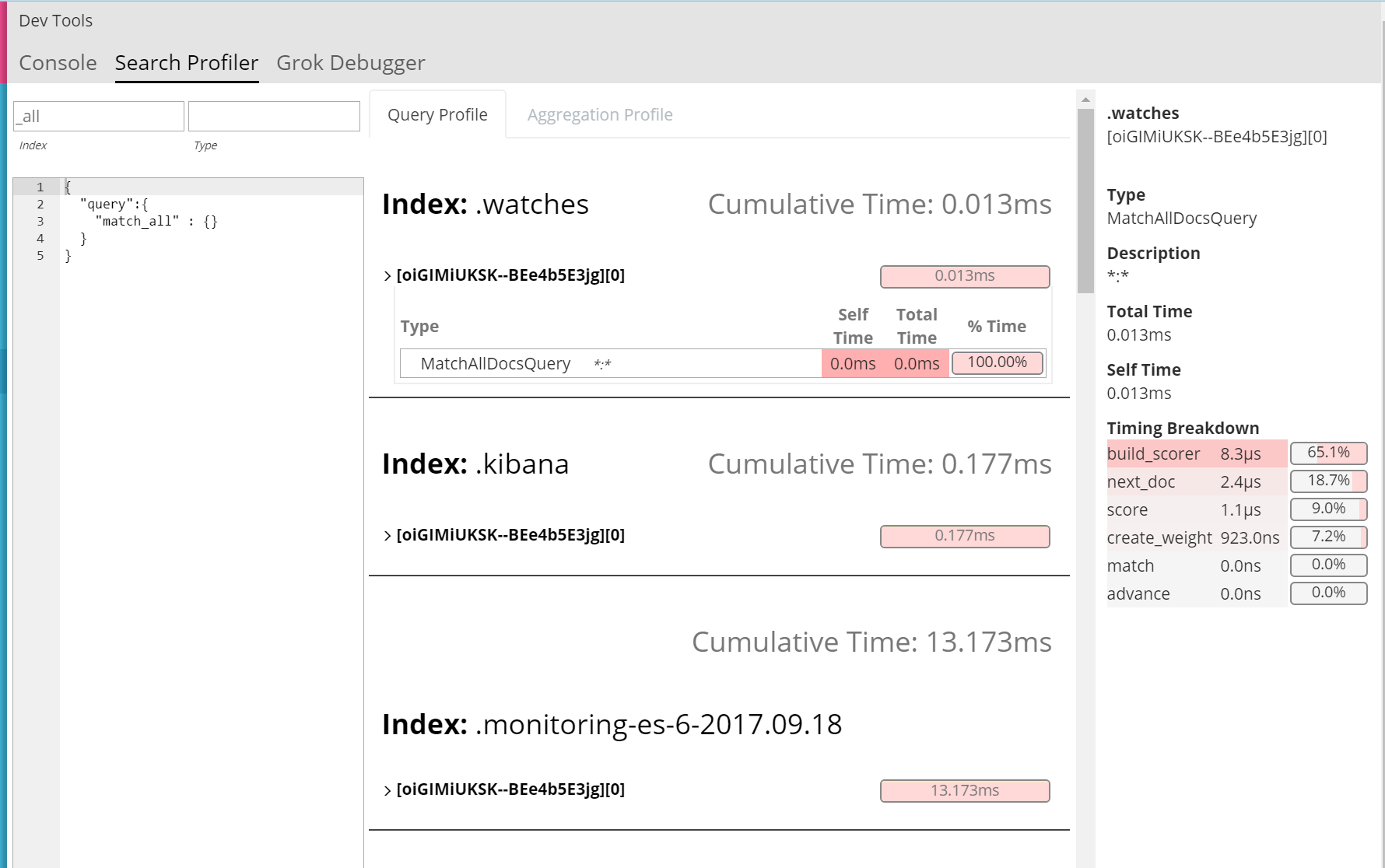Click the results panel scrollbar thumb
1385x868 pixels.
(1085, 201)
